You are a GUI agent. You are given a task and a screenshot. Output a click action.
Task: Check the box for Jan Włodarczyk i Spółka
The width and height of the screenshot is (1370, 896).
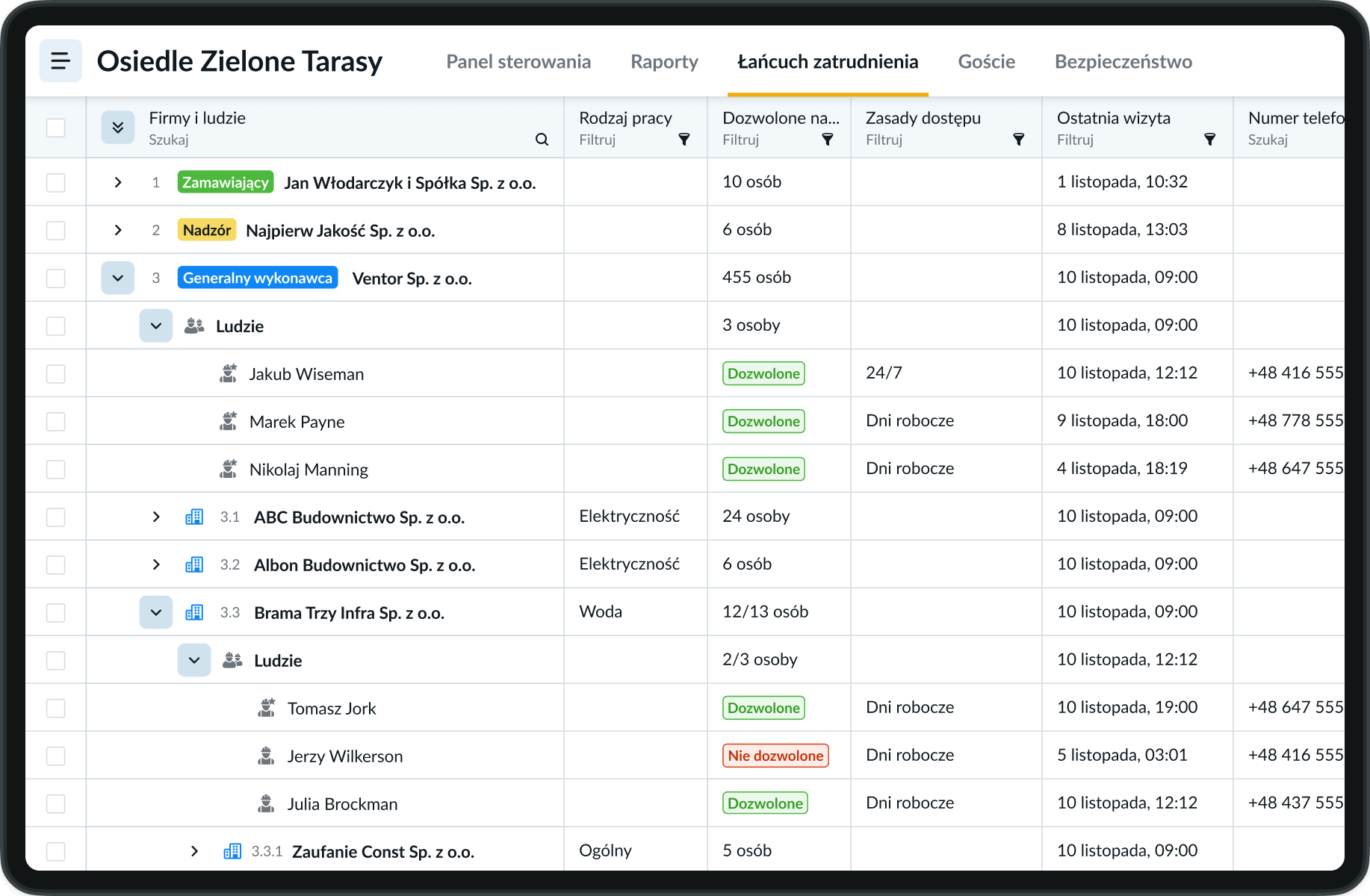click(56, 182)
